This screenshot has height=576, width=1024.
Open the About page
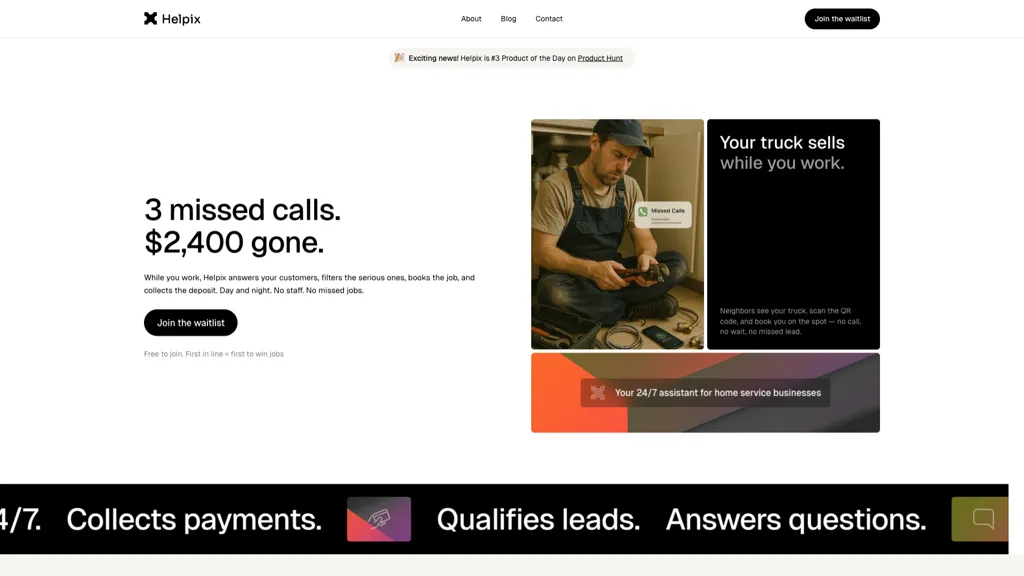[471, 19]
